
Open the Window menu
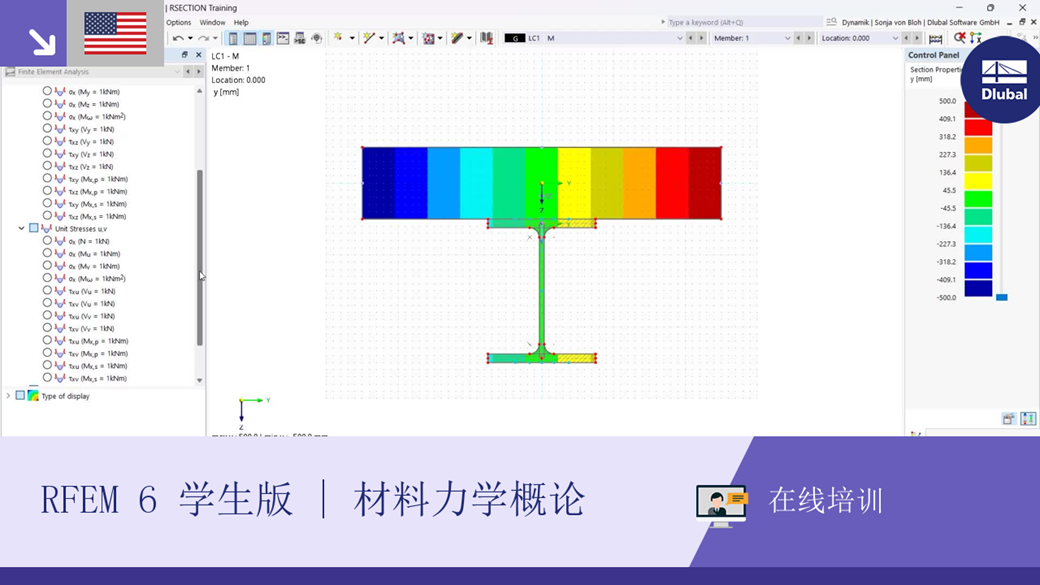(x=212, y=23)
